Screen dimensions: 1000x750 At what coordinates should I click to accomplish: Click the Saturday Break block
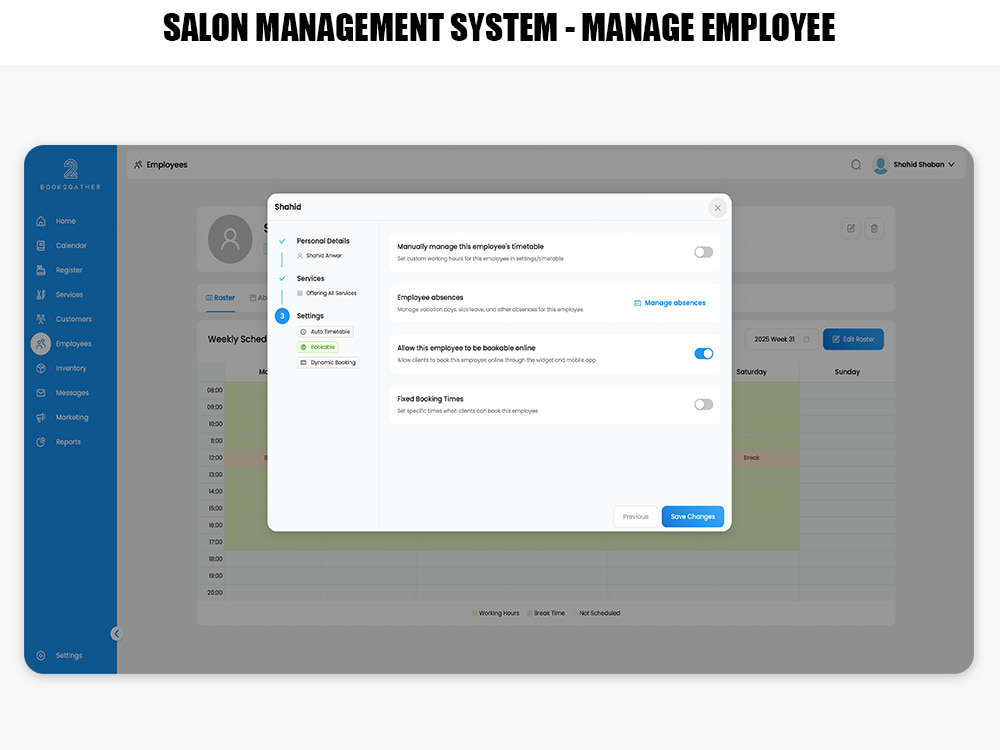point(765,457)
